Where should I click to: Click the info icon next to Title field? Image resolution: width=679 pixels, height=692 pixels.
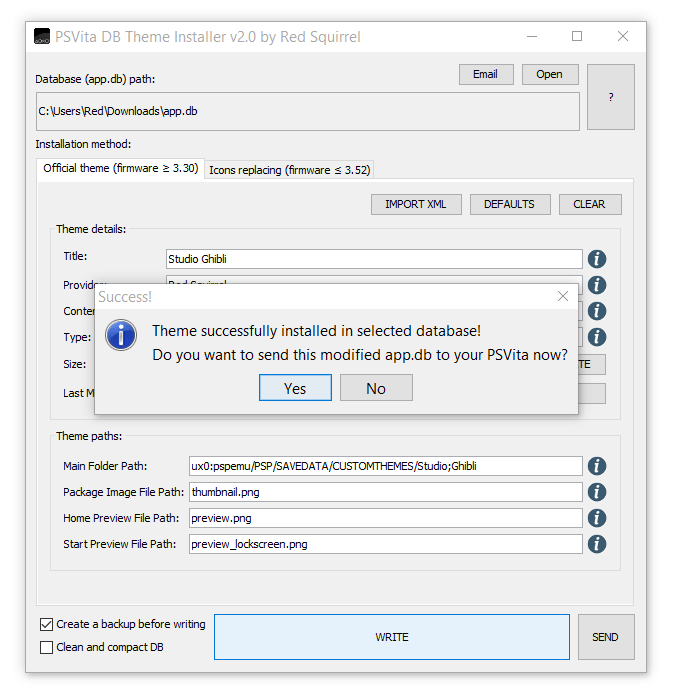pos(597,259)
